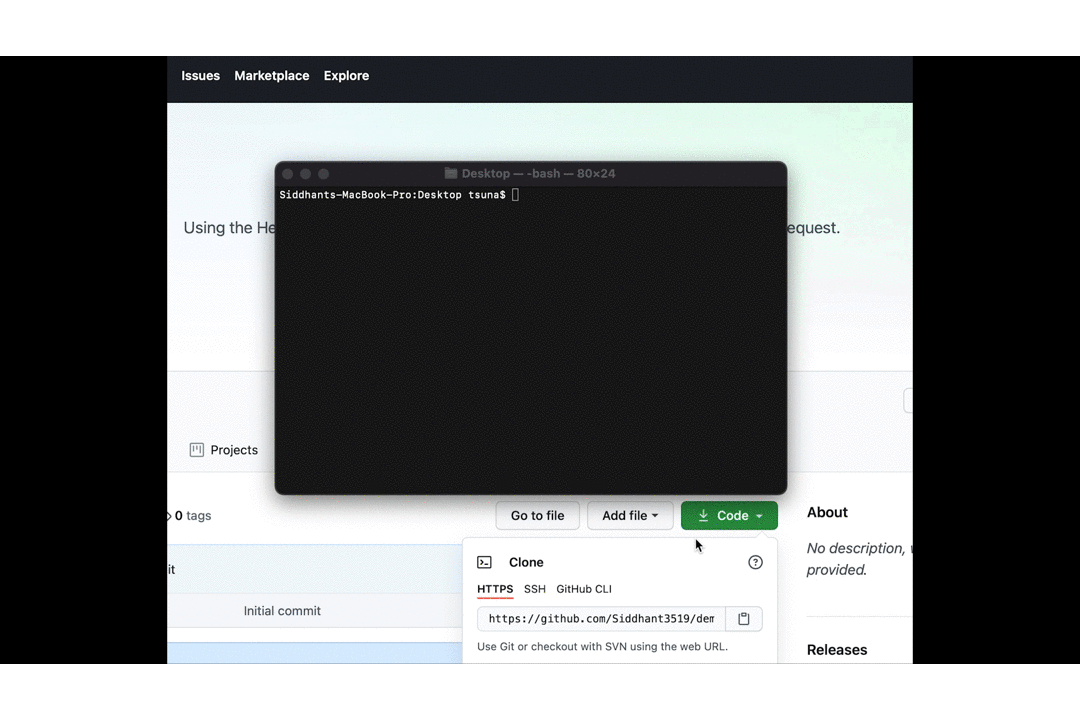Click the Go to file button
1080x720 pixels.
pyautogui.click(x=537, y=515)
